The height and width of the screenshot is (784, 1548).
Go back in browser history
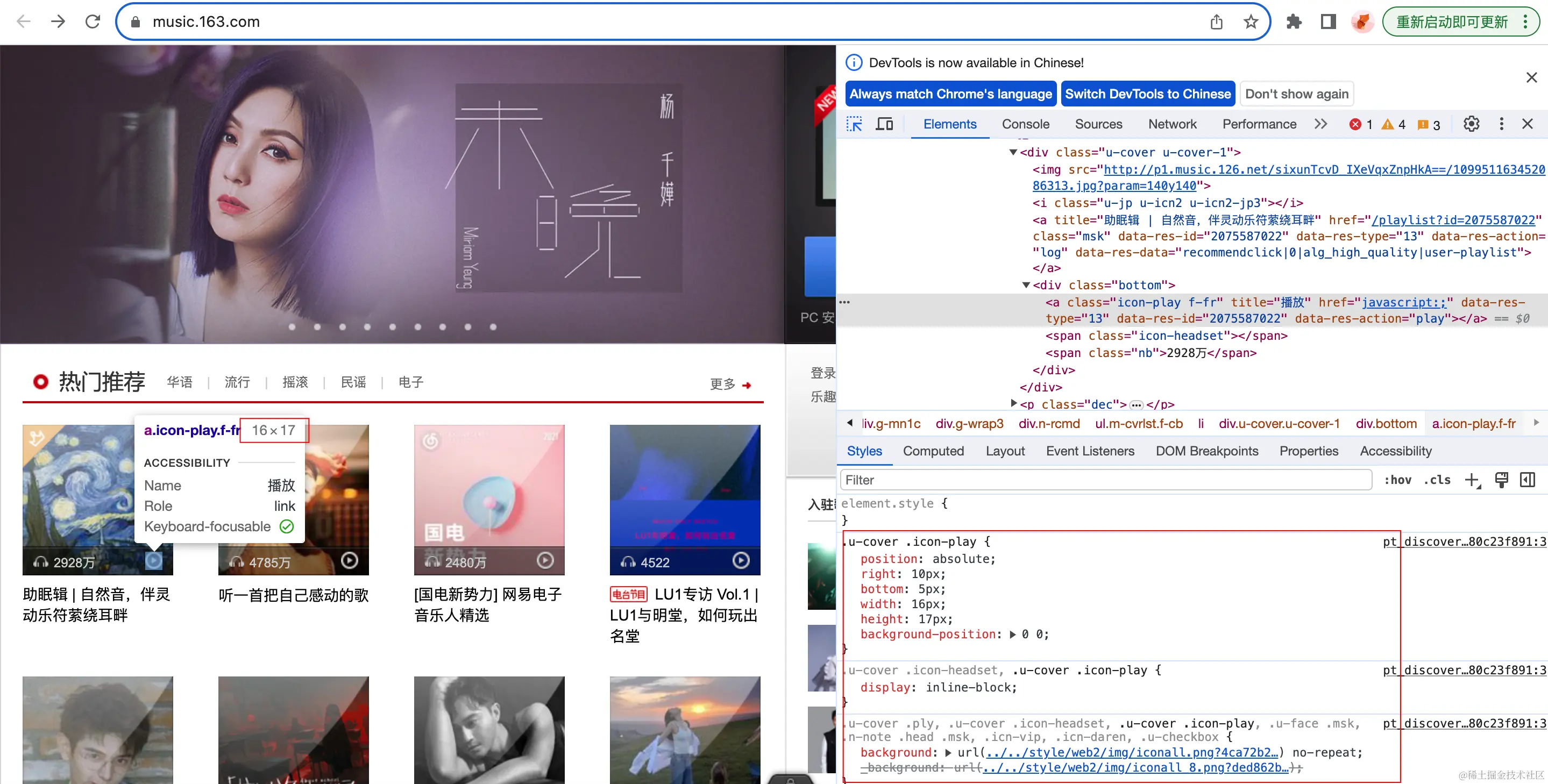24,22
